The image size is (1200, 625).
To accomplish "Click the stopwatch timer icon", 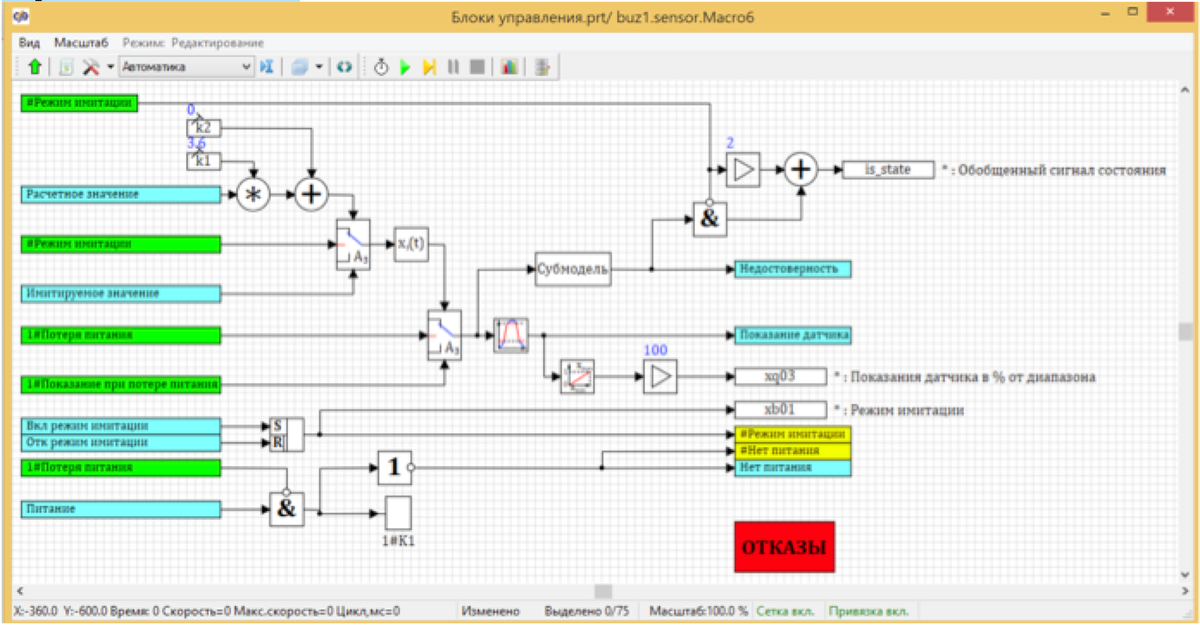I will pos(381,67).
